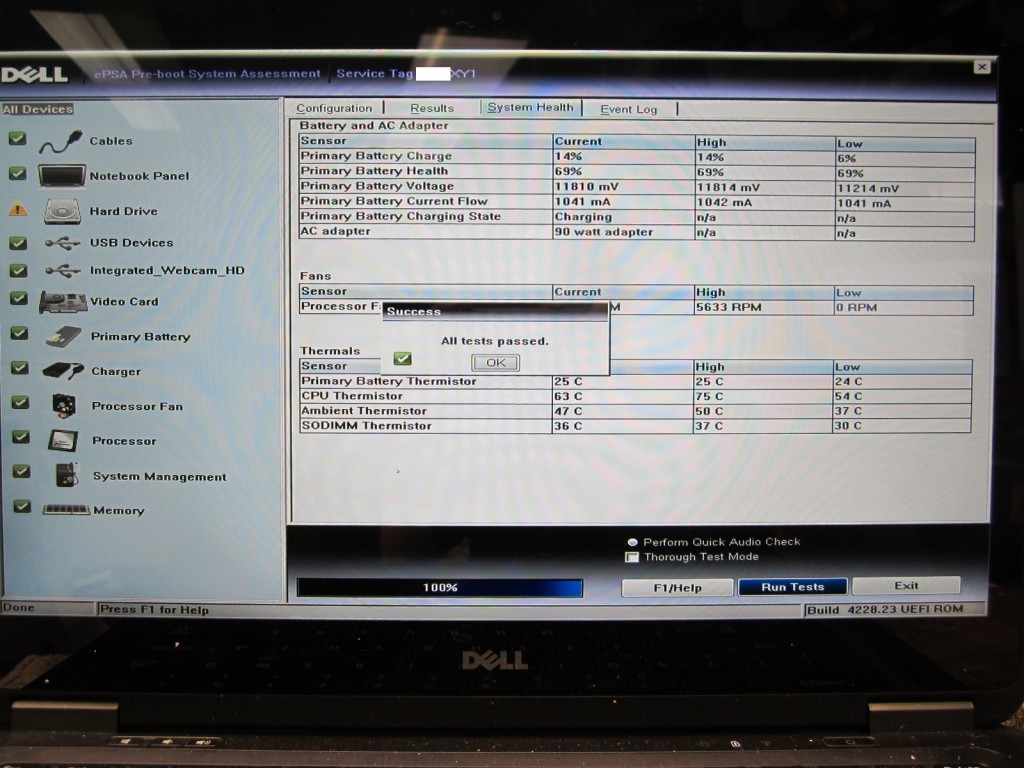Screen dimensions: 1024x768
Task: Click the SODIMM Thermistor row
Action: click(635, 426)
